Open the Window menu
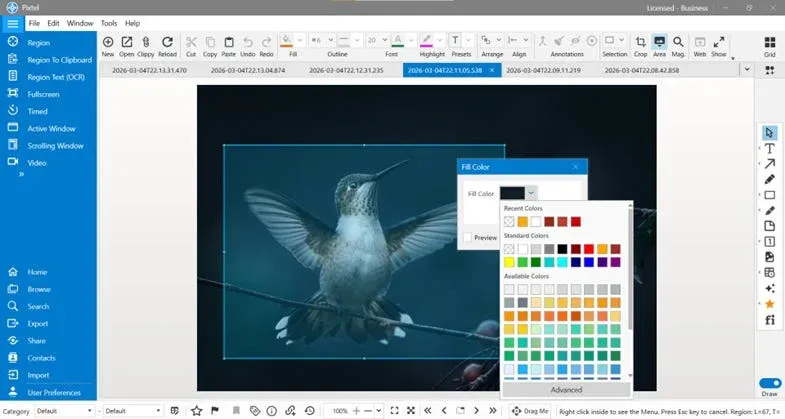 [80, 23]
